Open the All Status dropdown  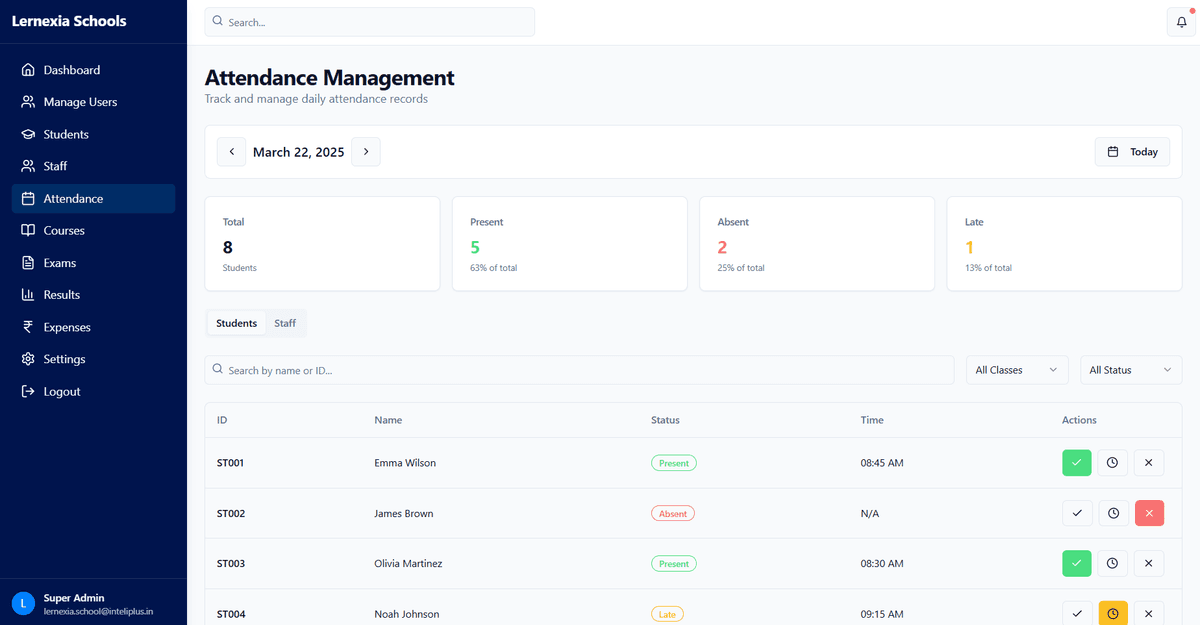[1130, 369]
